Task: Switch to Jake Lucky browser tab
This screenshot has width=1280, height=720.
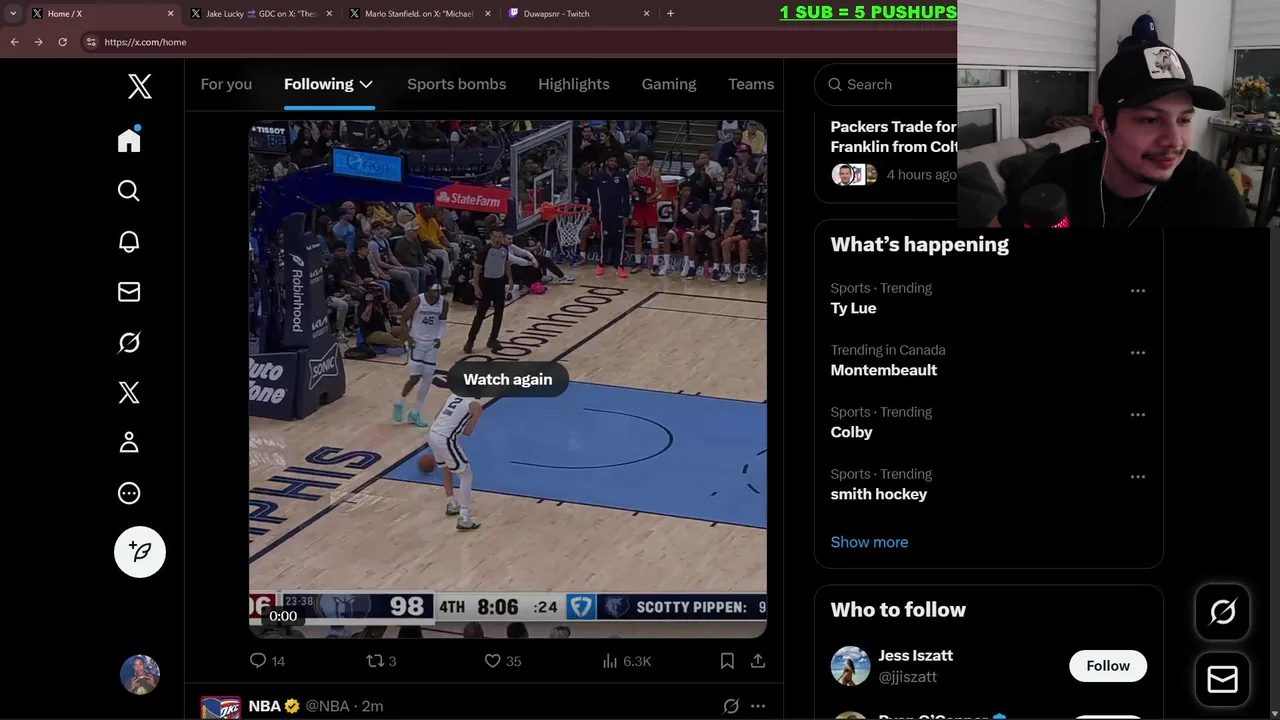Action: coord(260,14)
